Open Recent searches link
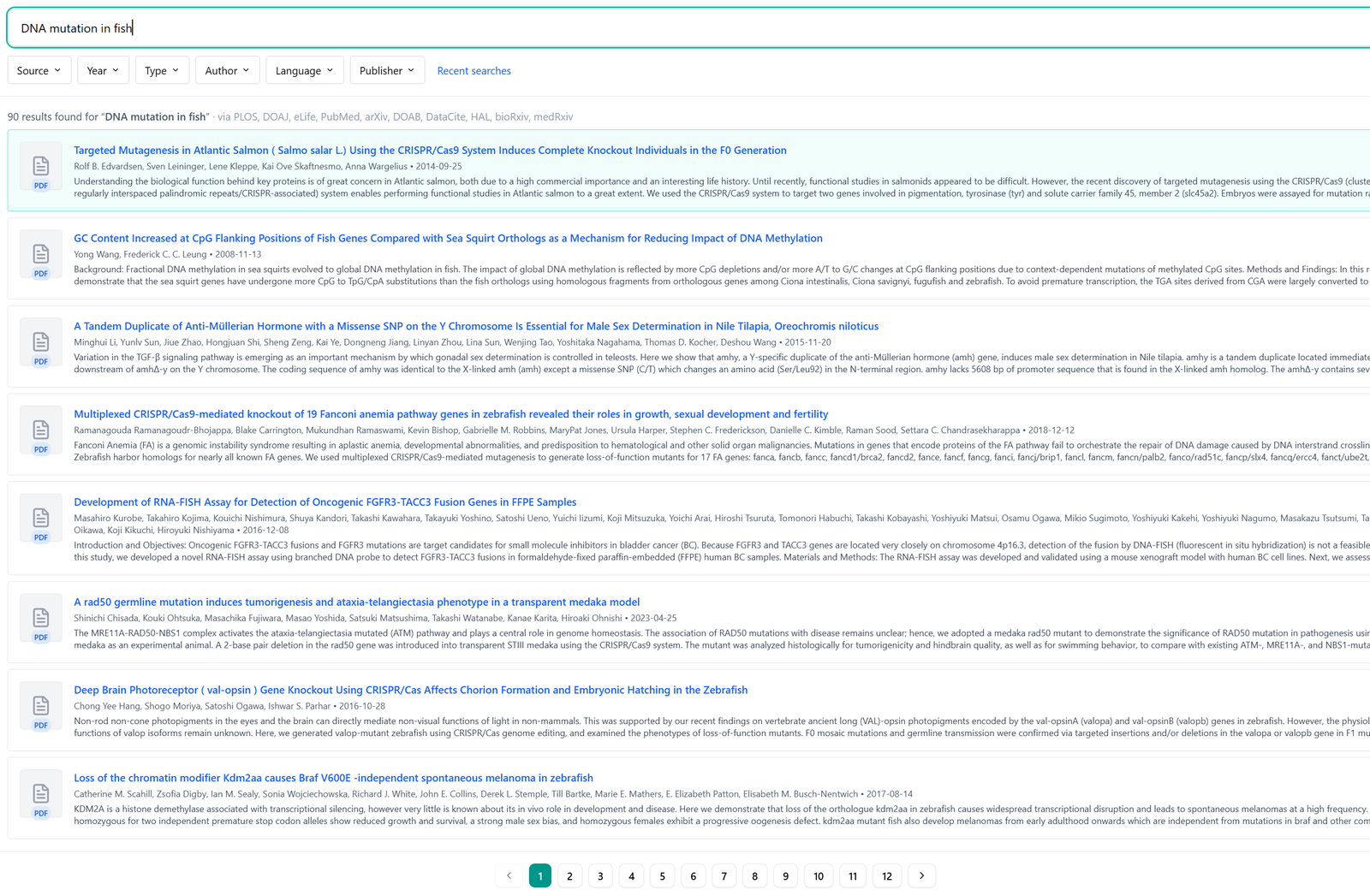 tap(474, 71)
